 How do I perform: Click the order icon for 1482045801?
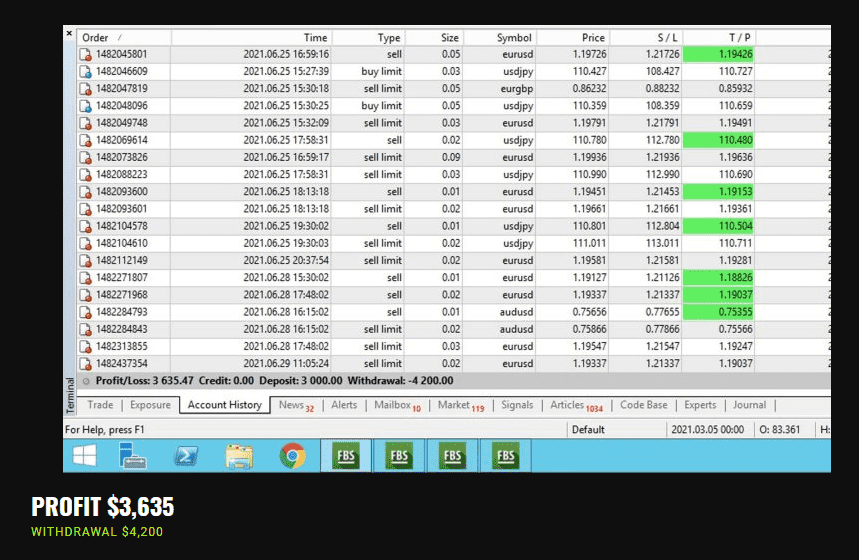coord(85,54)
